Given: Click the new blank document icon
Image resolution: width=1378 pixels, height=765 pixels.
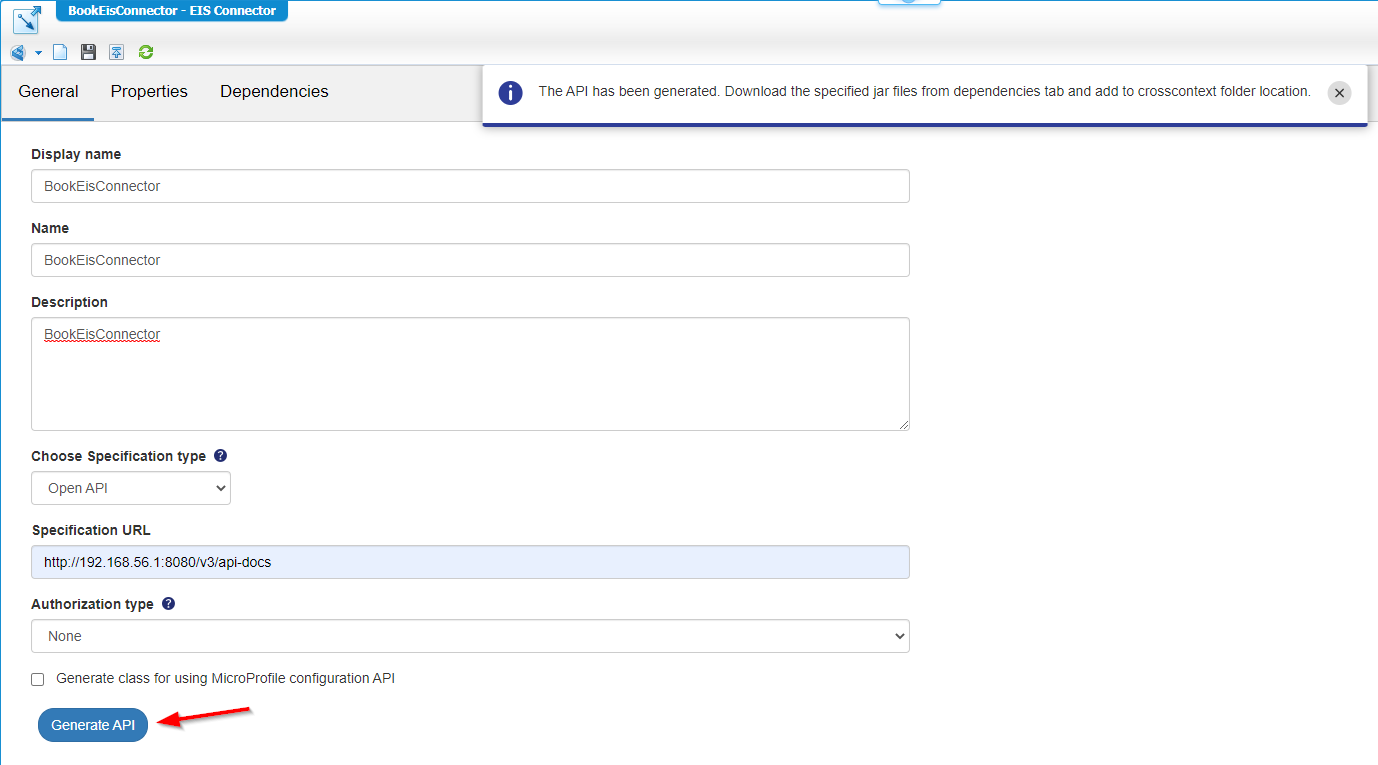Looking at the screenshot, I should click(60, 52).
